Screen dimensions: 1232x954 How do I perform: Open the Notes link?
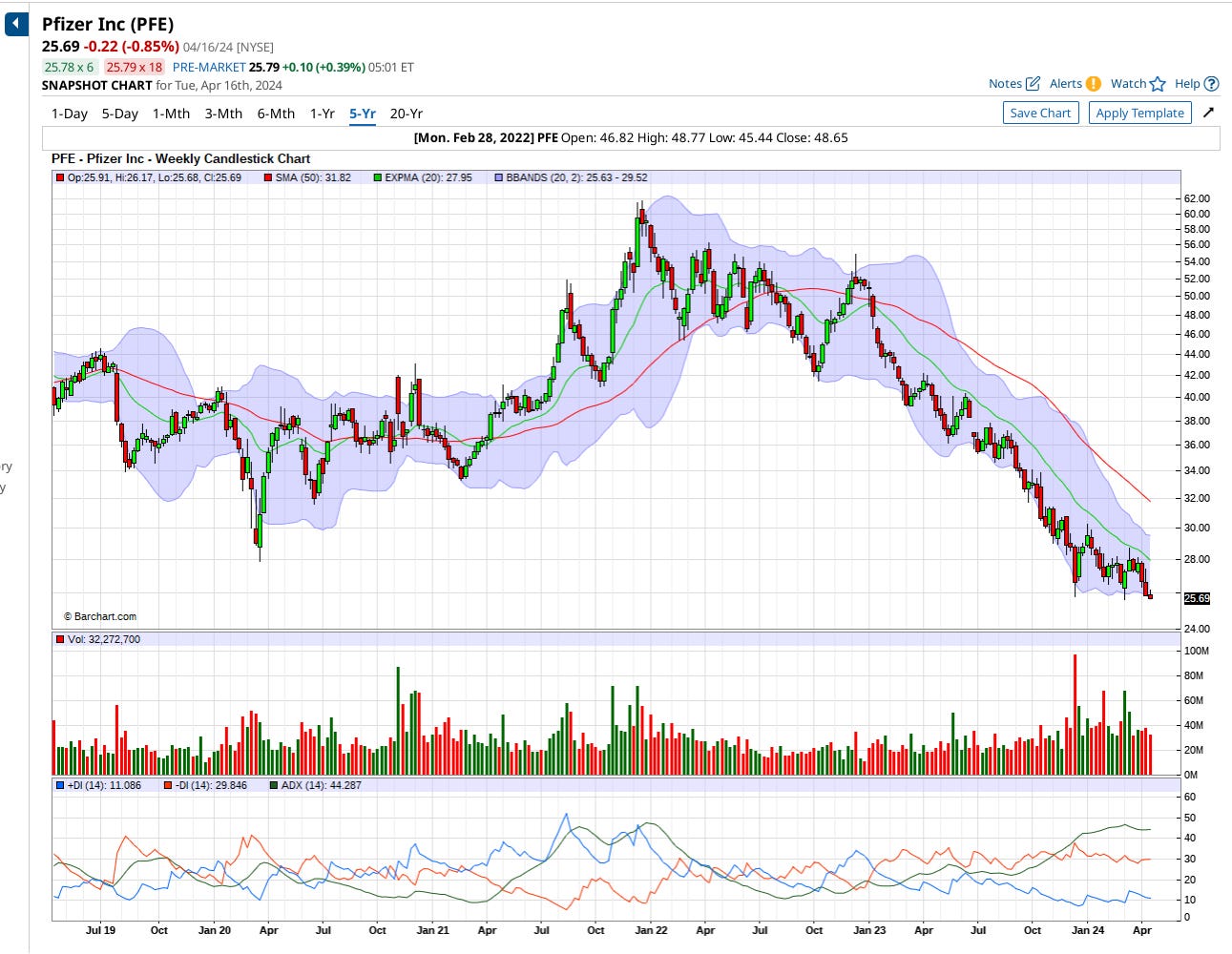[x=1005, y=84]
